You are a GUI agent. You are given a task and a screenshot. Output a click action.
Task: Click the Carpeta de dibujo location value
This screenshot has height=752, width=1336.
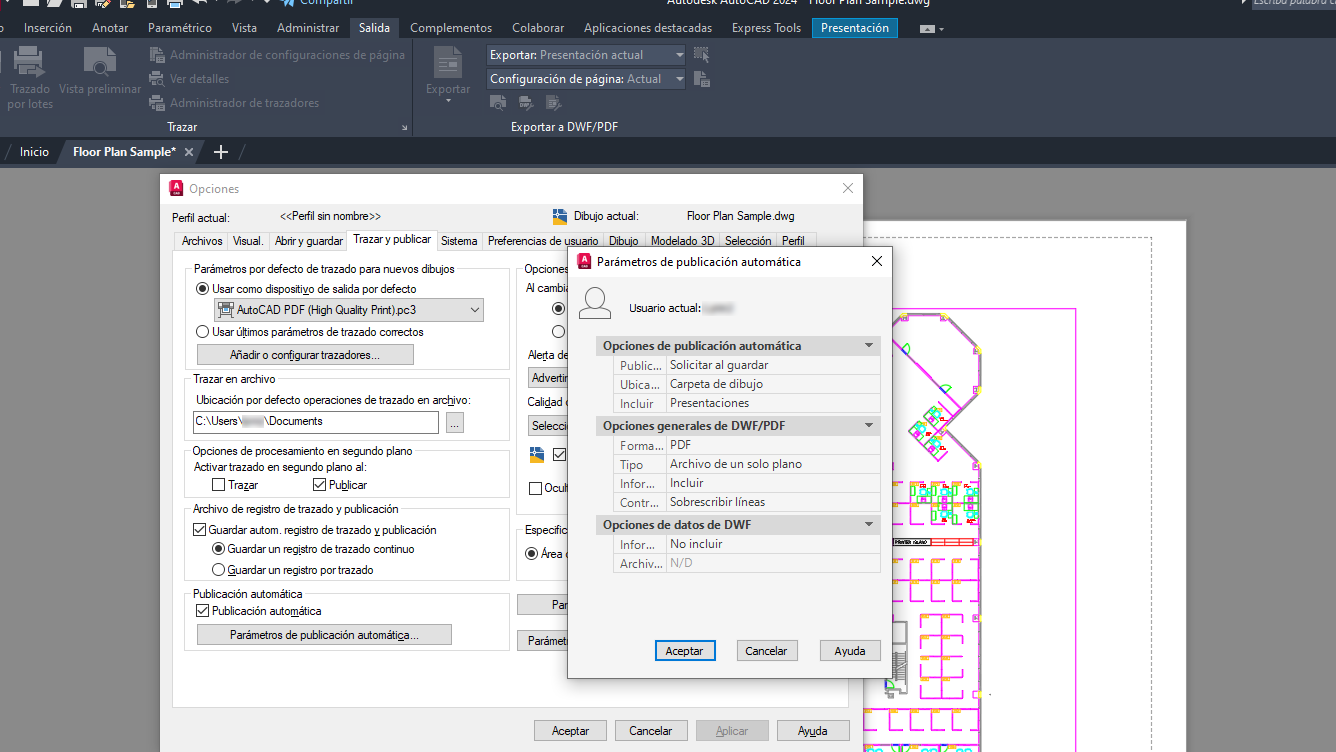click(773, 384)
